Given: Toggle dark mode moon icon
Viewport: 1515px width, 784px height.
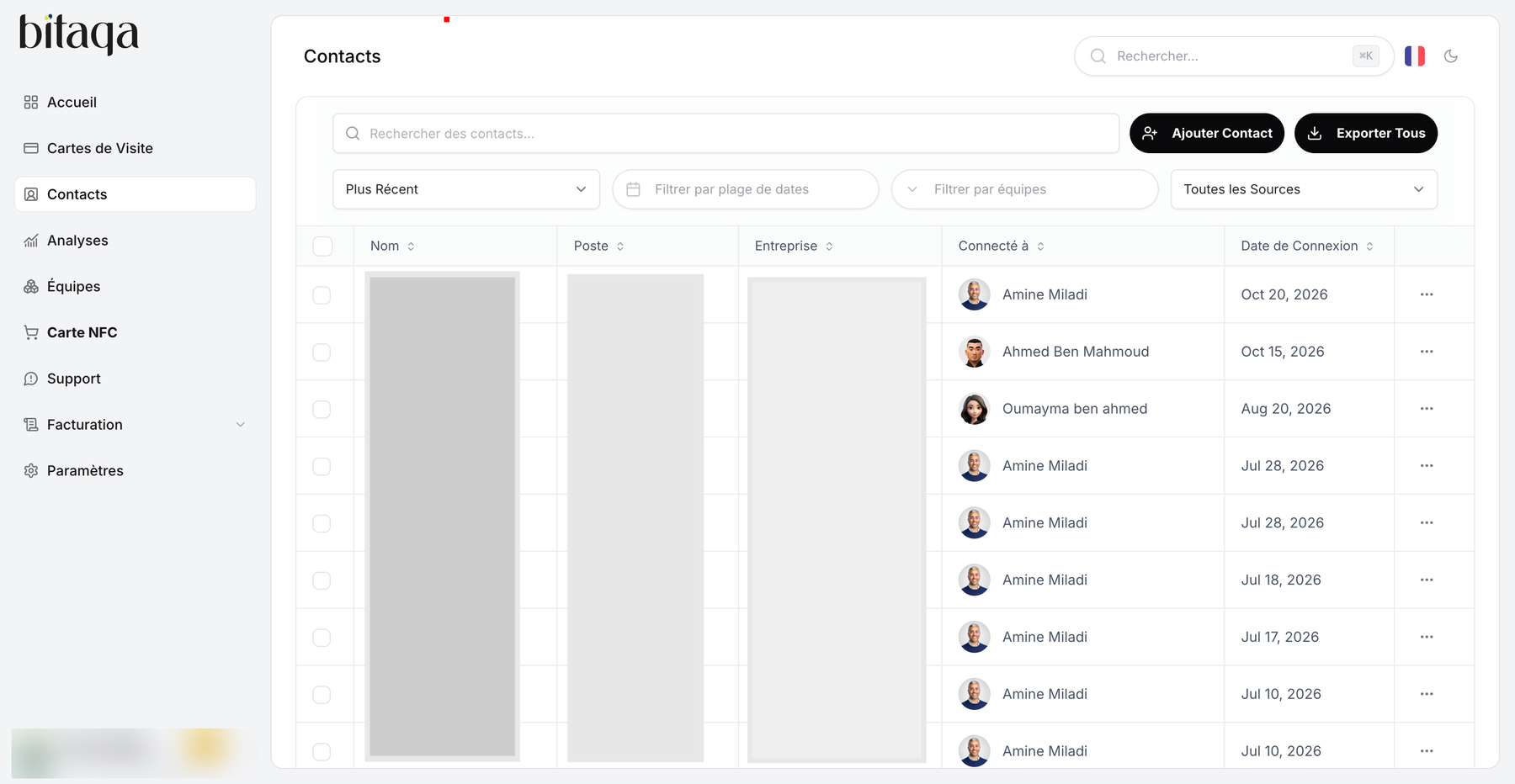Looking at the screenshot, I should [1451, 56].
